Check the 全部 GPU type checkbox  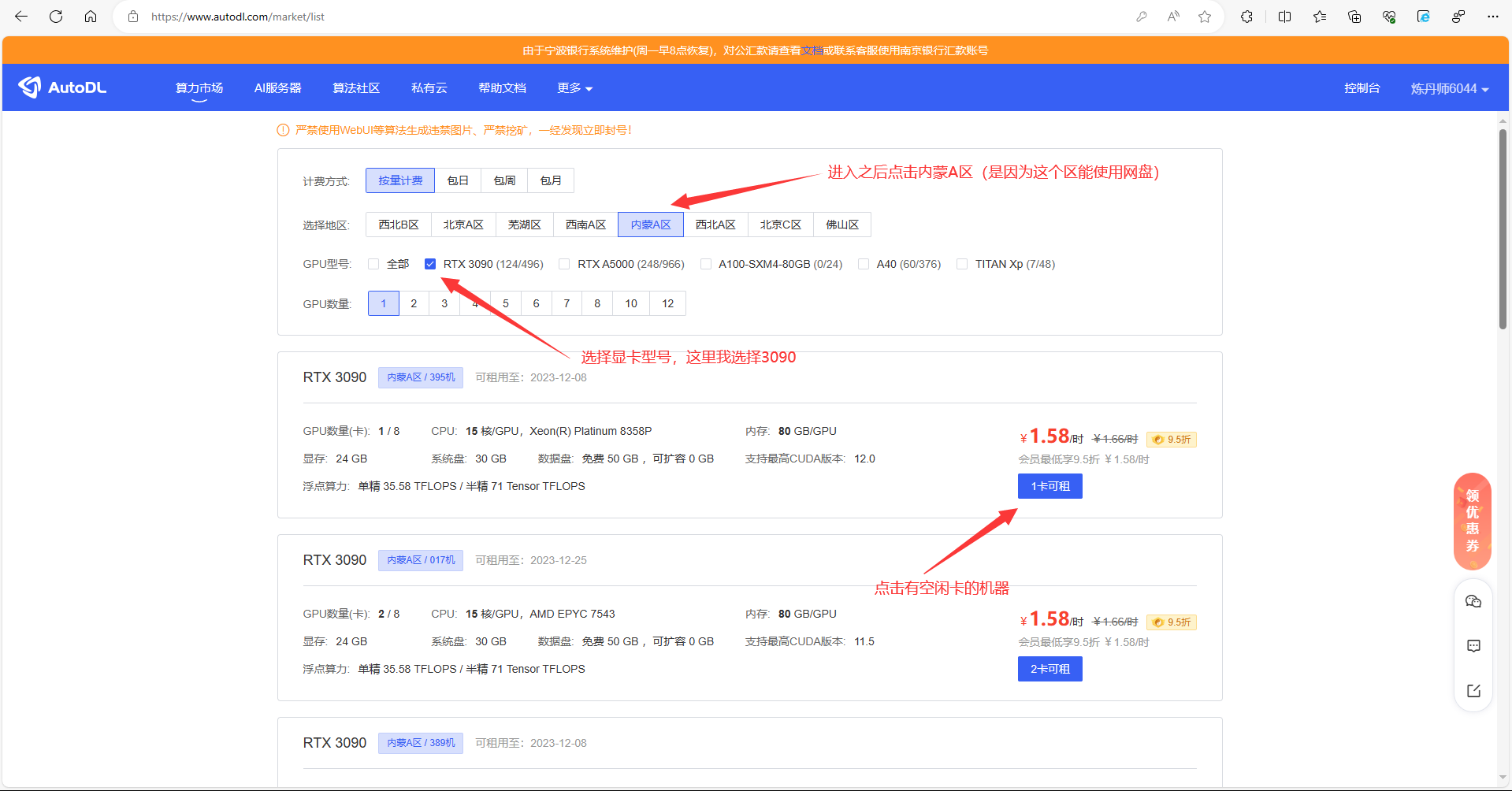click(x=373, y=264)
